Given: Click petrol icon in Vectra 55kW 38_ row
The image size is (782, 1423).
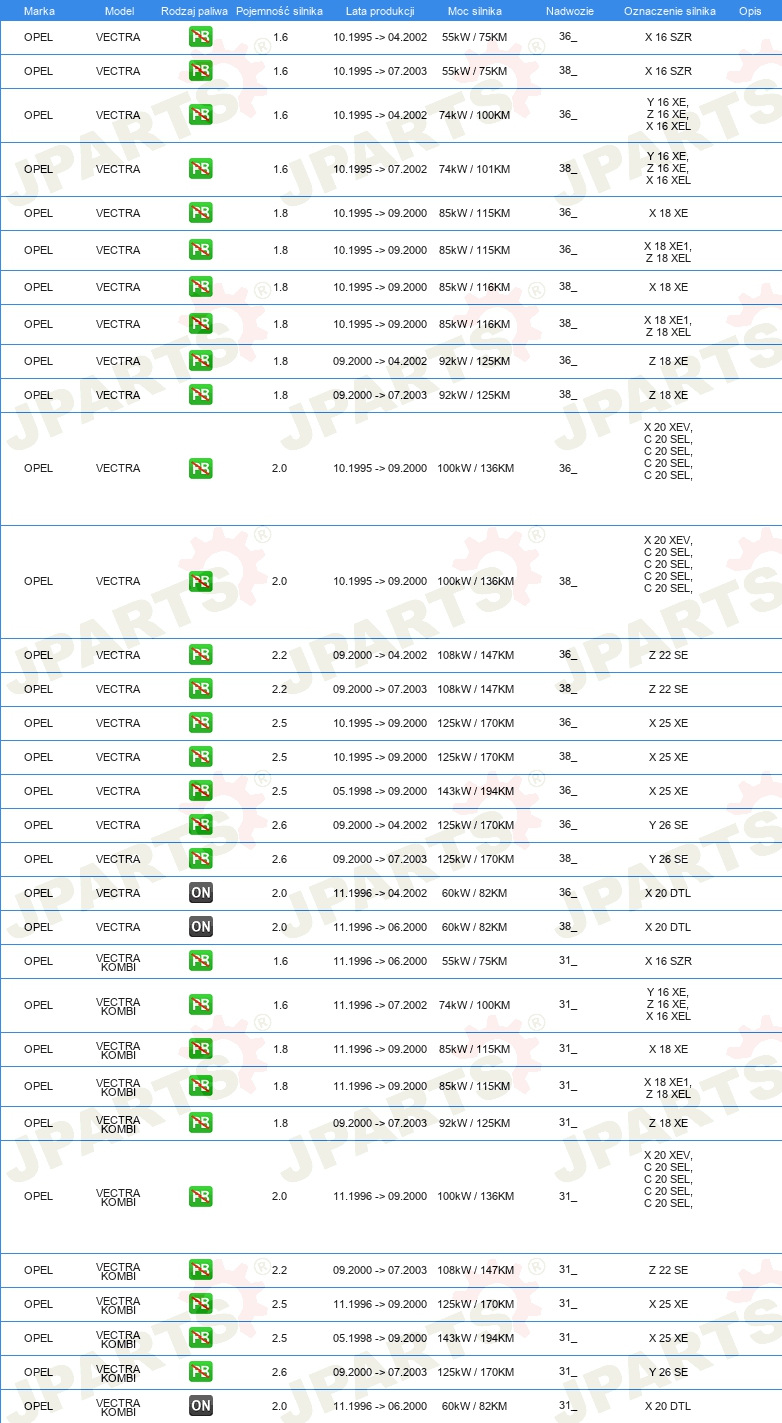Looking at the screenshot, I should click(x=201, y=71).
